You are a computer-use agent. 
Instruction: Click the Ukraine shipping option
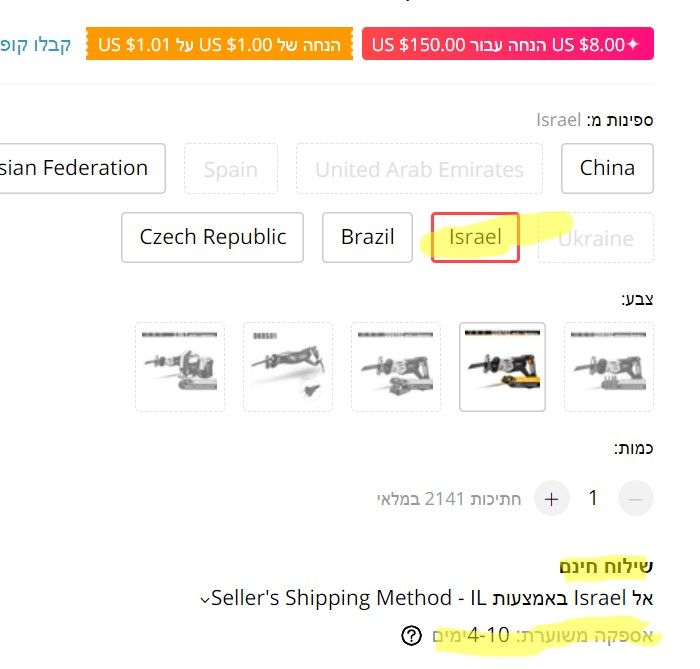(595, 239)
